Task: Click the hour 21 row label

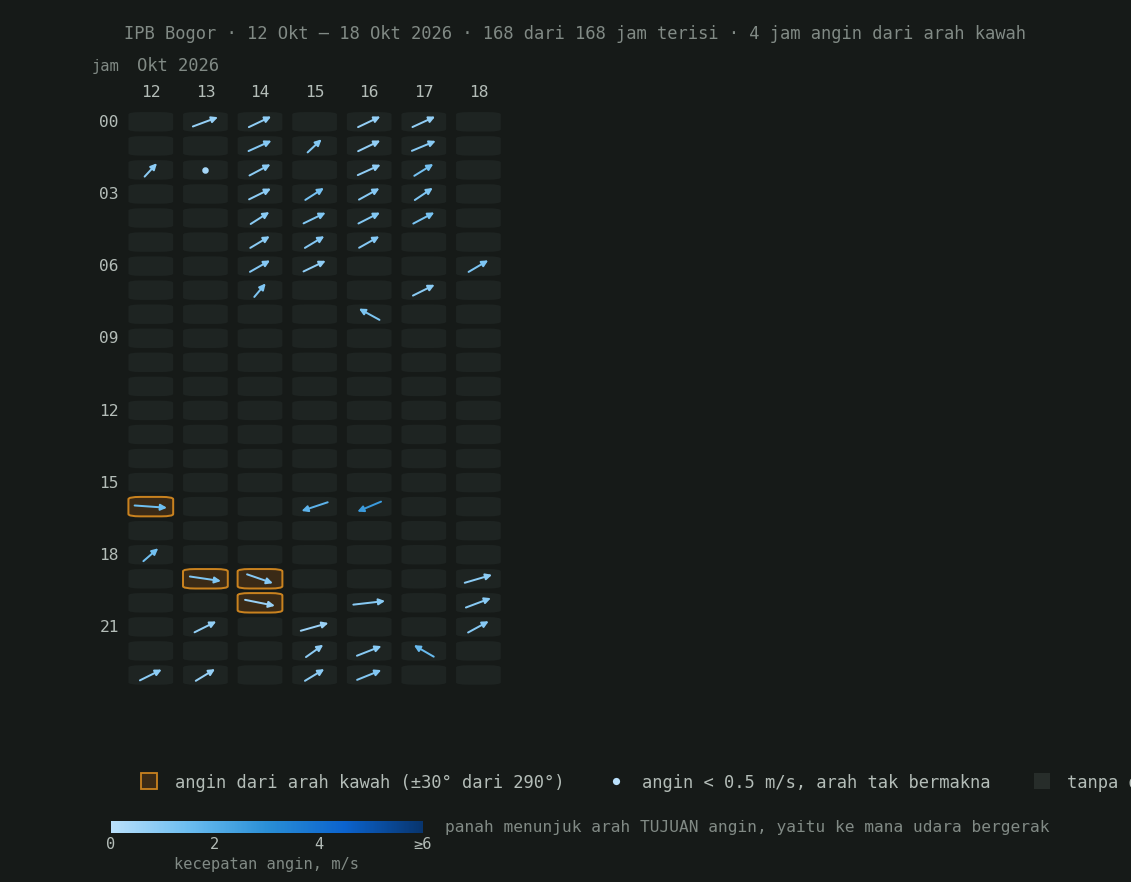Action: pos(109,627)
